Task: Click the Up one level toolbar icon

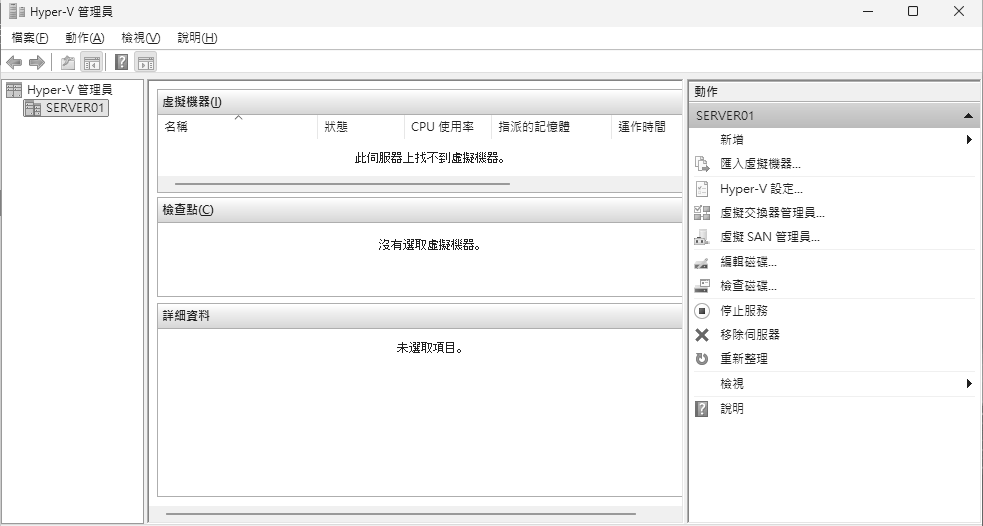Action: (68, 62)
